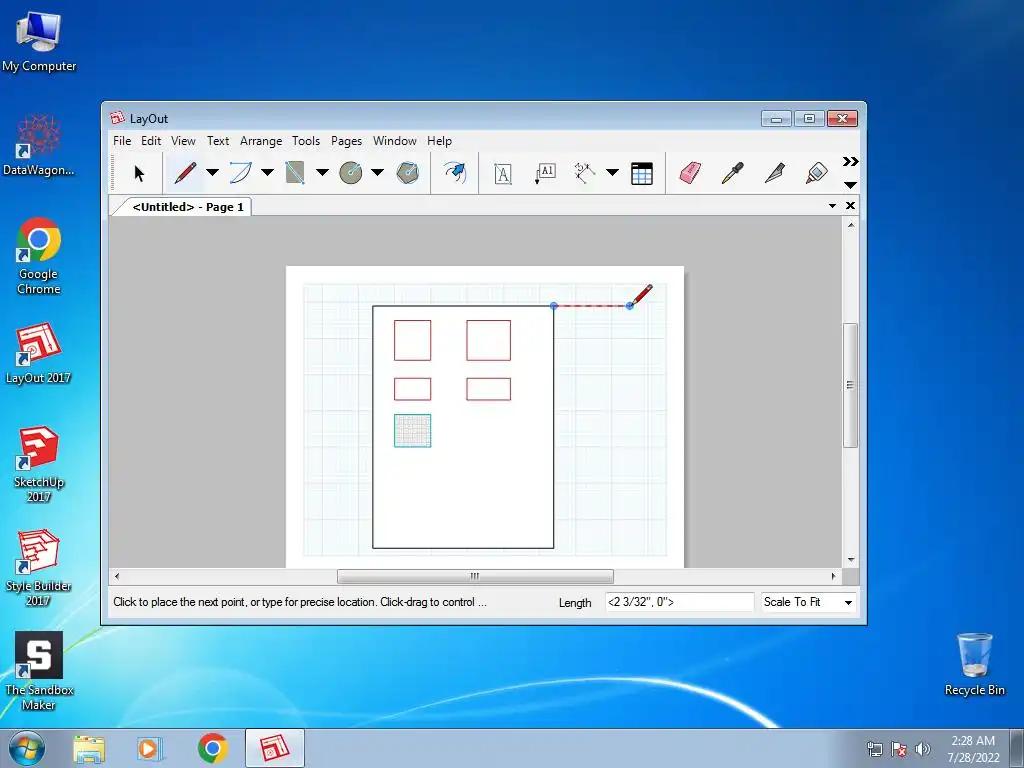Select the Arc tool
Viewport: 1024px width, 768px height.
click(240, 173)
